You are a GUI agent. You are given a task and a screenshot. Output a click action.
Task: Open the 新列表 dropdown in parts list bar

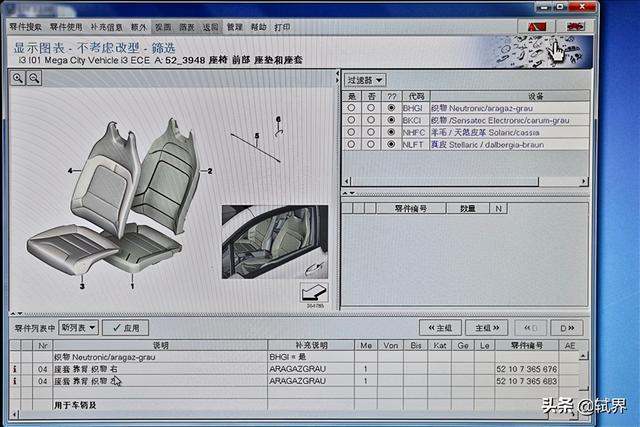78,327
